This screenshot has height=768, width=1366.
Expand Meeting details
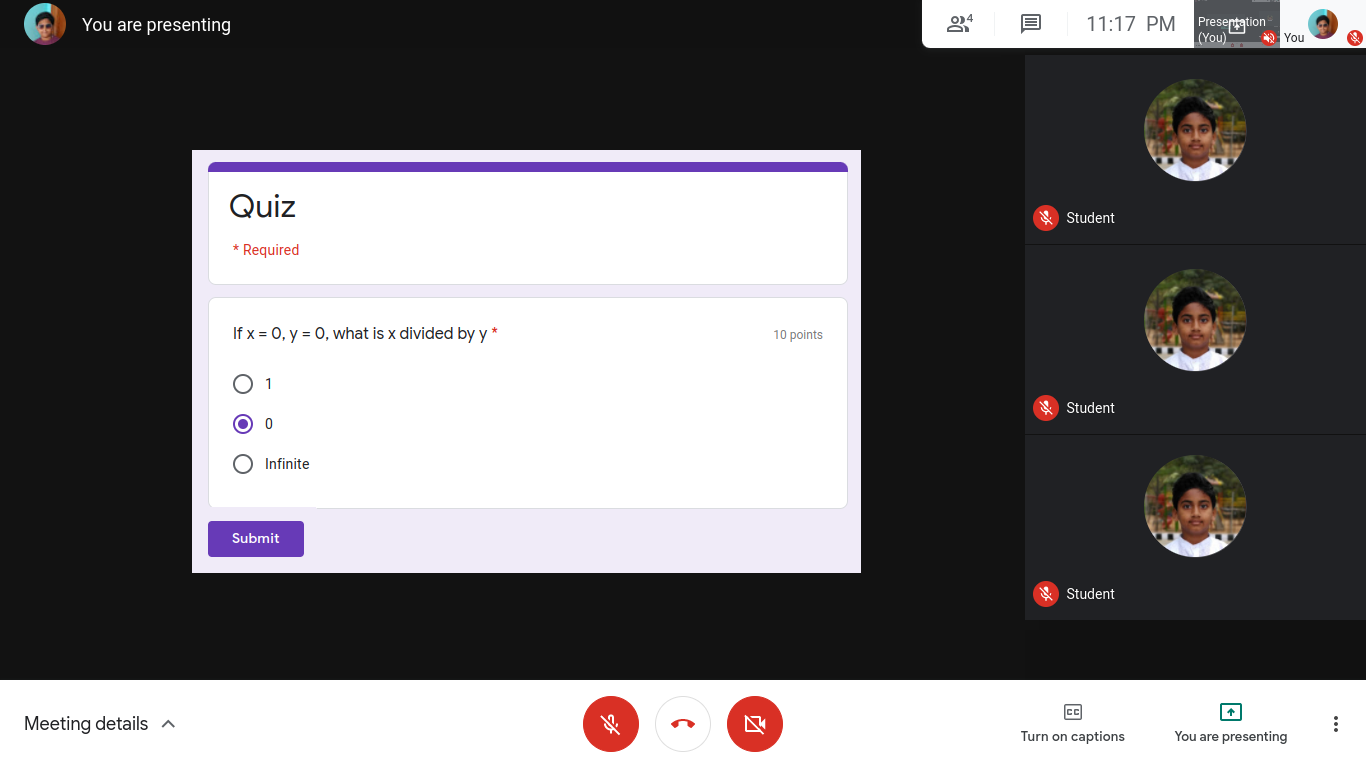pyautogui.click(x=100, y=724)
